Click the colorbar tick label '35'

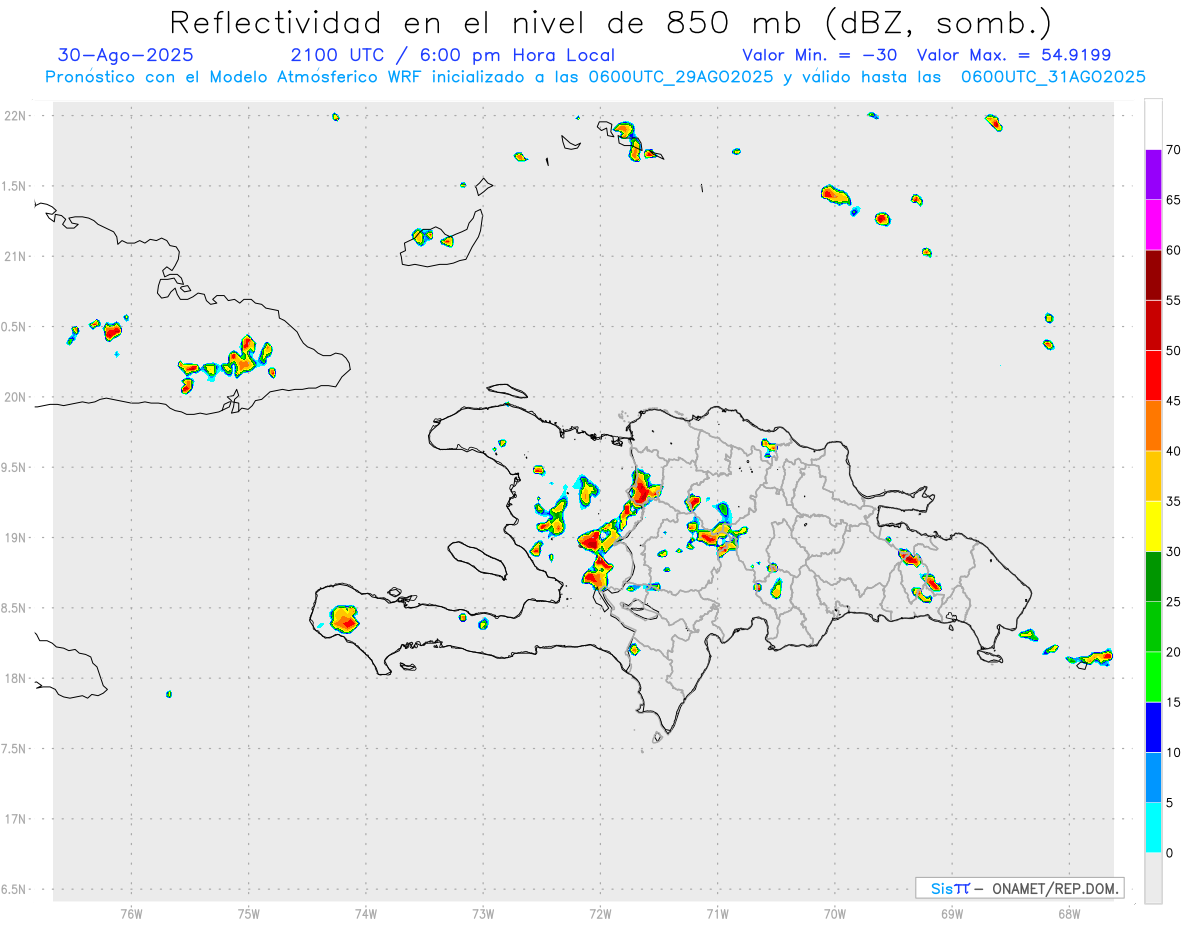pos(1173,501)
